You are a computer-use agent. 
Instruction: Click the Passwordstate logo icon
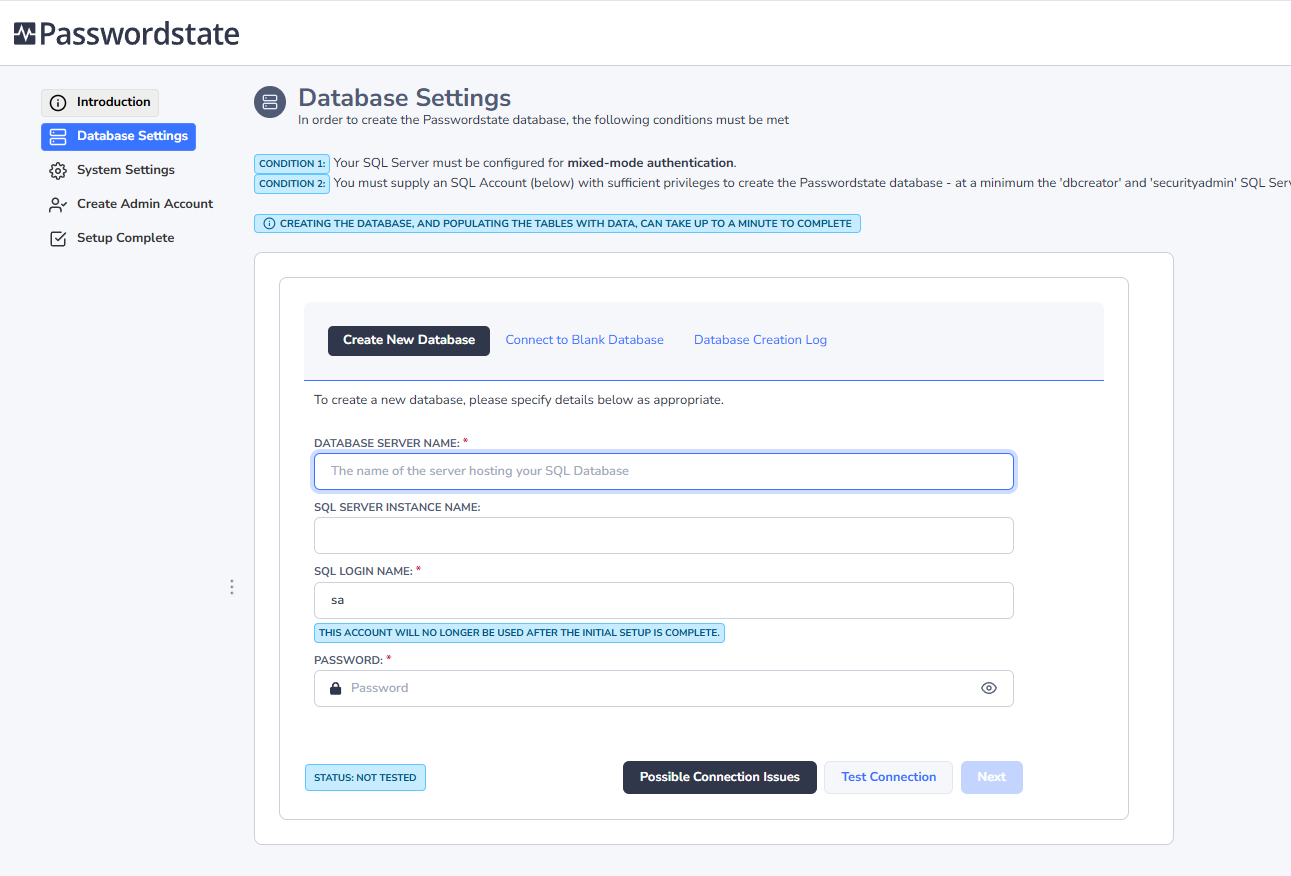click(x=25, y=34)
